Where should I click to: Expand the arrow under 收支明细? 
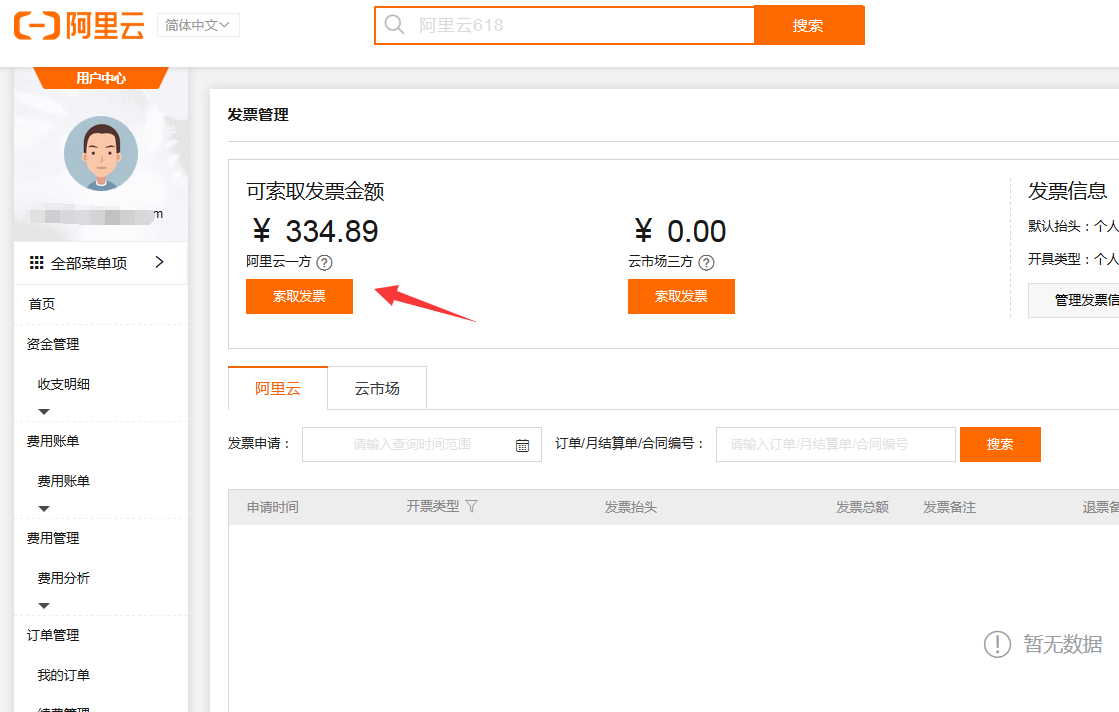(x=43, y=411)
